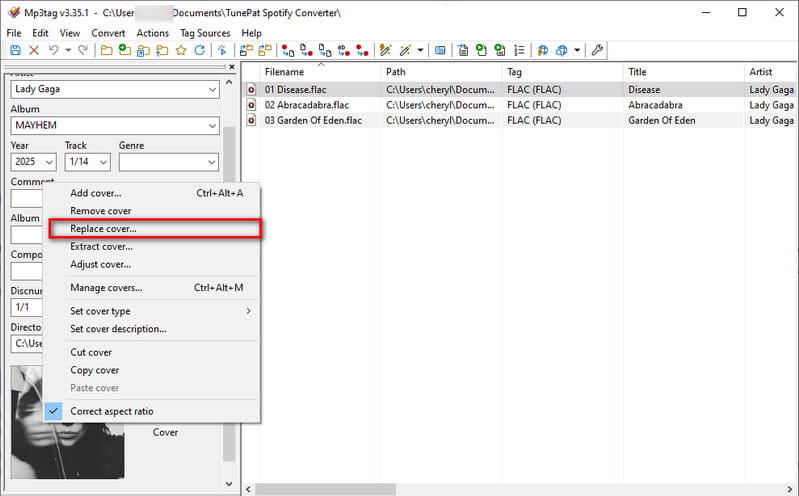The width and height of the screenshot is (799, 496).
Task: Open the Track dropdown showing 1/14
Action: point(103,162)
